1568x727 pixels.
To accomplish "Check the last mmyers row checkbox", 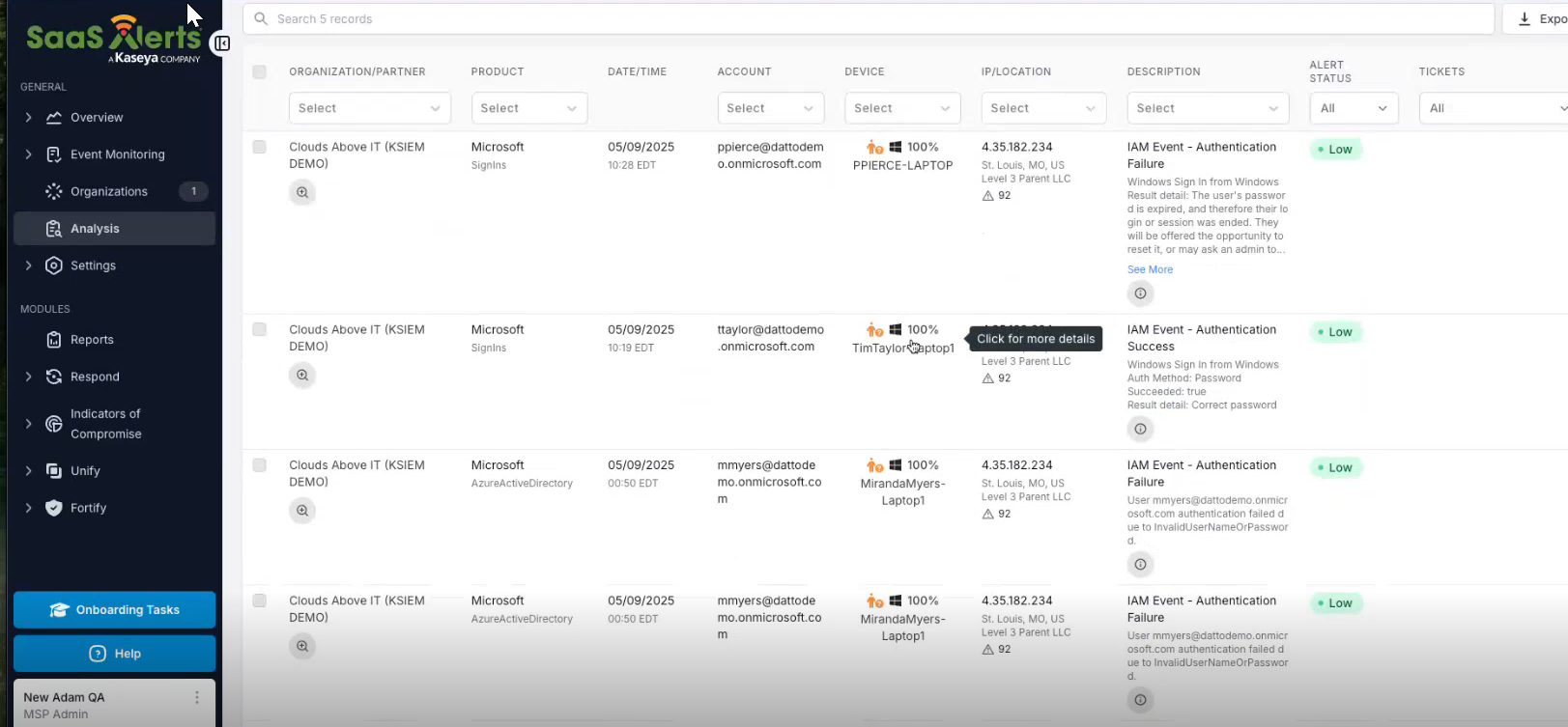I will point(259,601).
